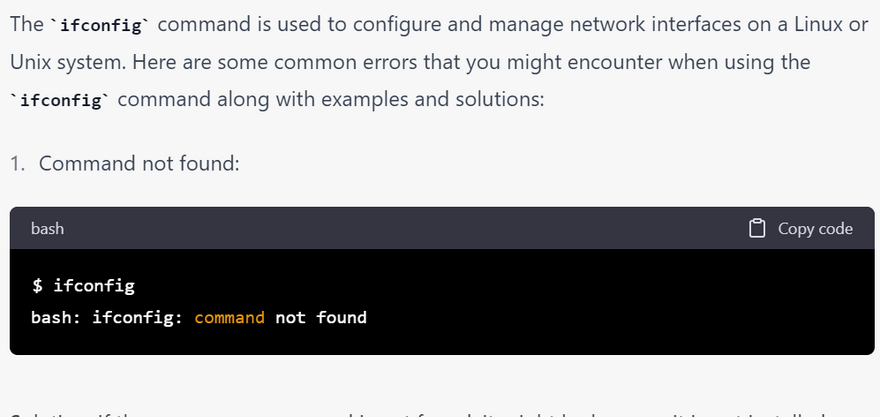Image resolution: width=880 pixels, height=417 pixels.
Task: Click the 'not found' text in code output
Action: pos(321,317)
